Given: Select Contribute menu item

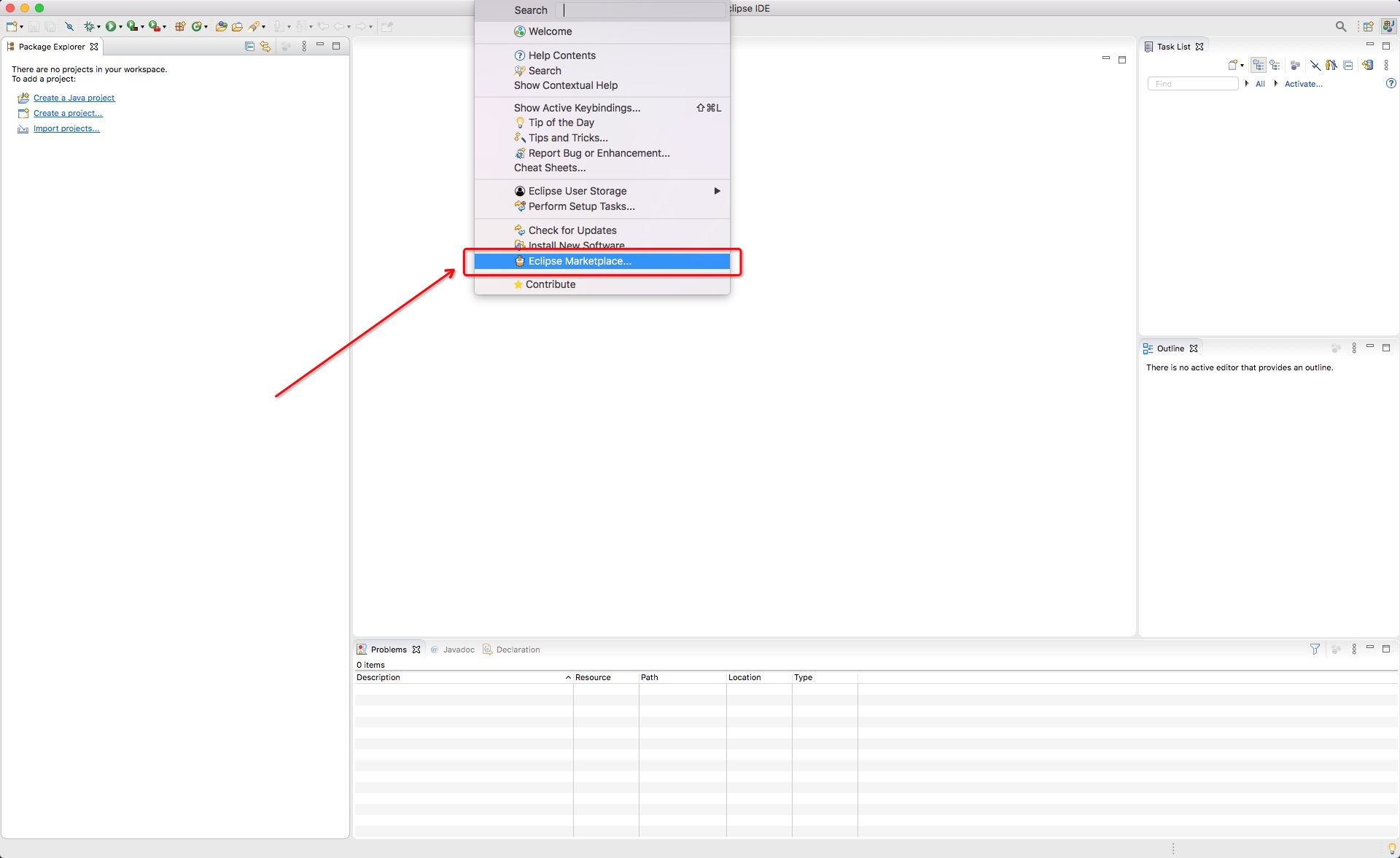Looking at the screenshot, I should click(x=602, y=284).
